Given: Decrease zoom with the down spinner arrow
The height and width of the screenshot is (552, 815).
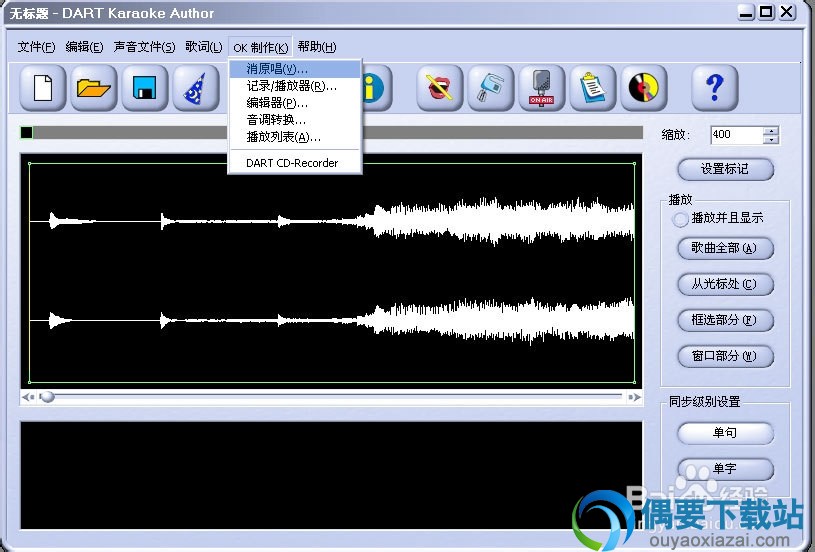Looking at the screenshot, I should click(x=771, y=140).
